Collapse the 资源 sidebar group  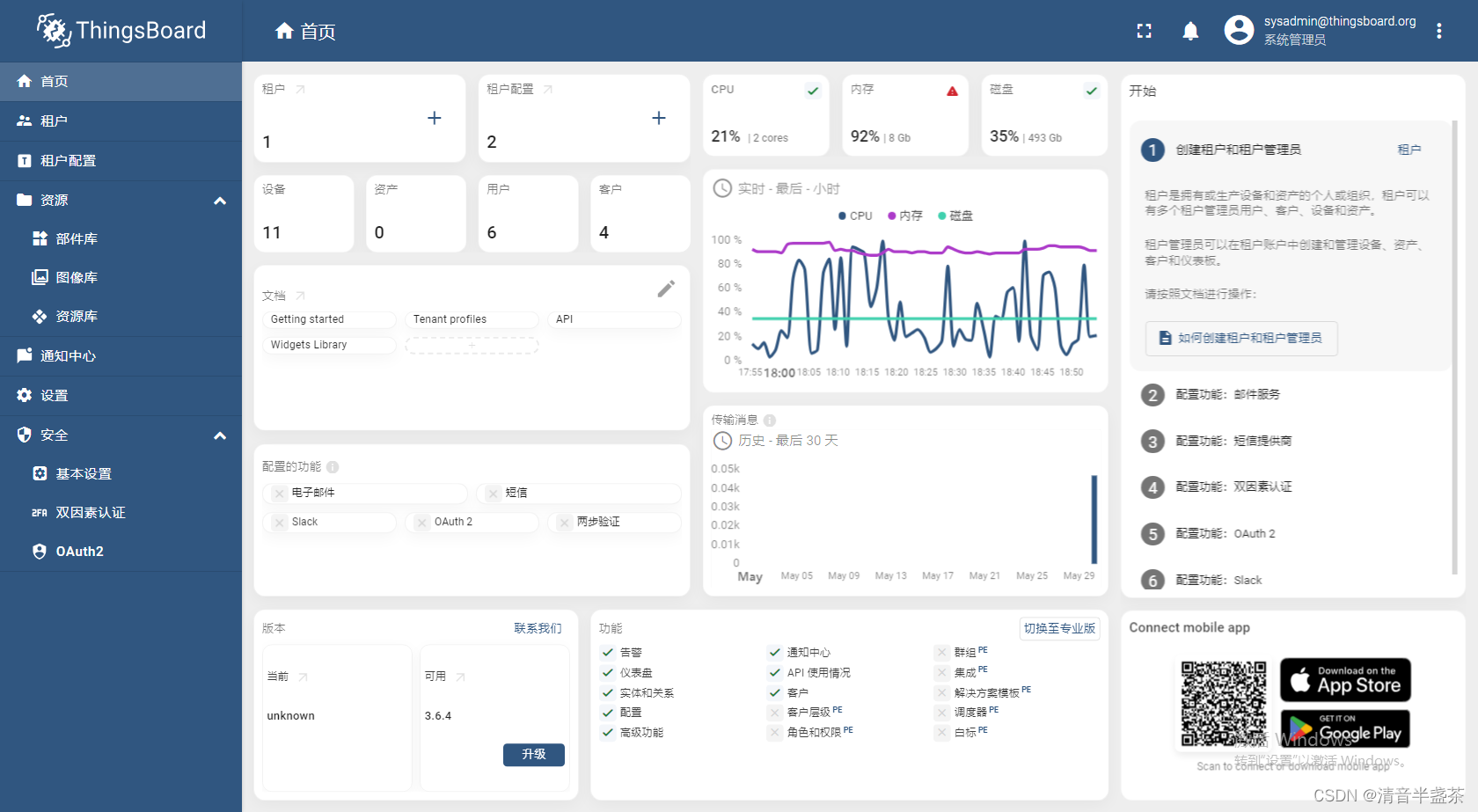tap(220, 201)
